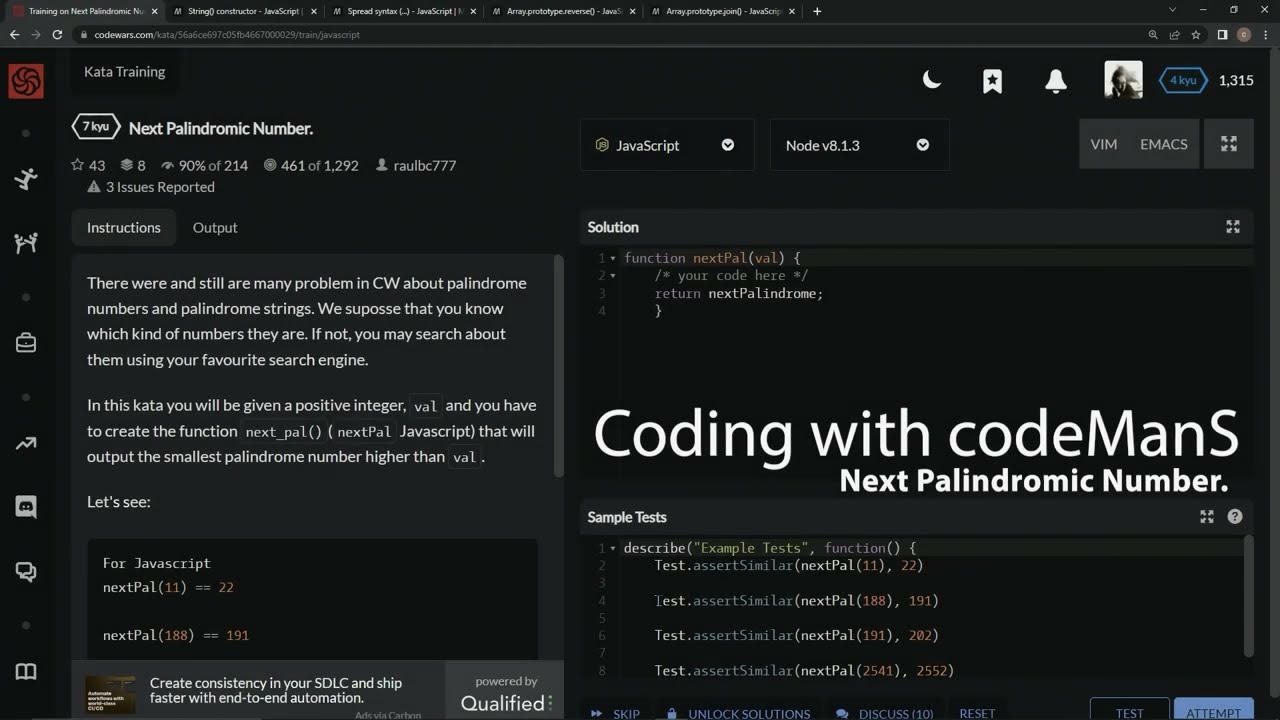Open the chat bubbles discussions sidebar icon
Screen dimensions: 1280x720
26,572
